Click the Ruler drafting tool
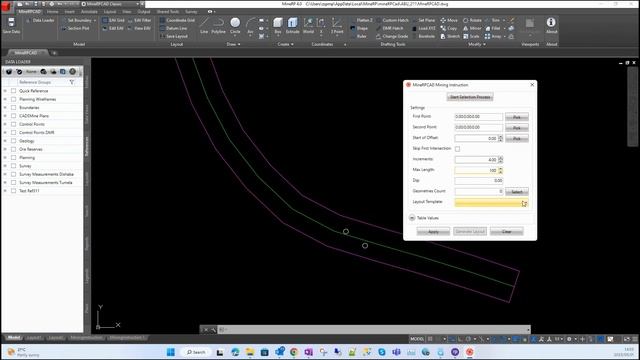 coord(358,36)
